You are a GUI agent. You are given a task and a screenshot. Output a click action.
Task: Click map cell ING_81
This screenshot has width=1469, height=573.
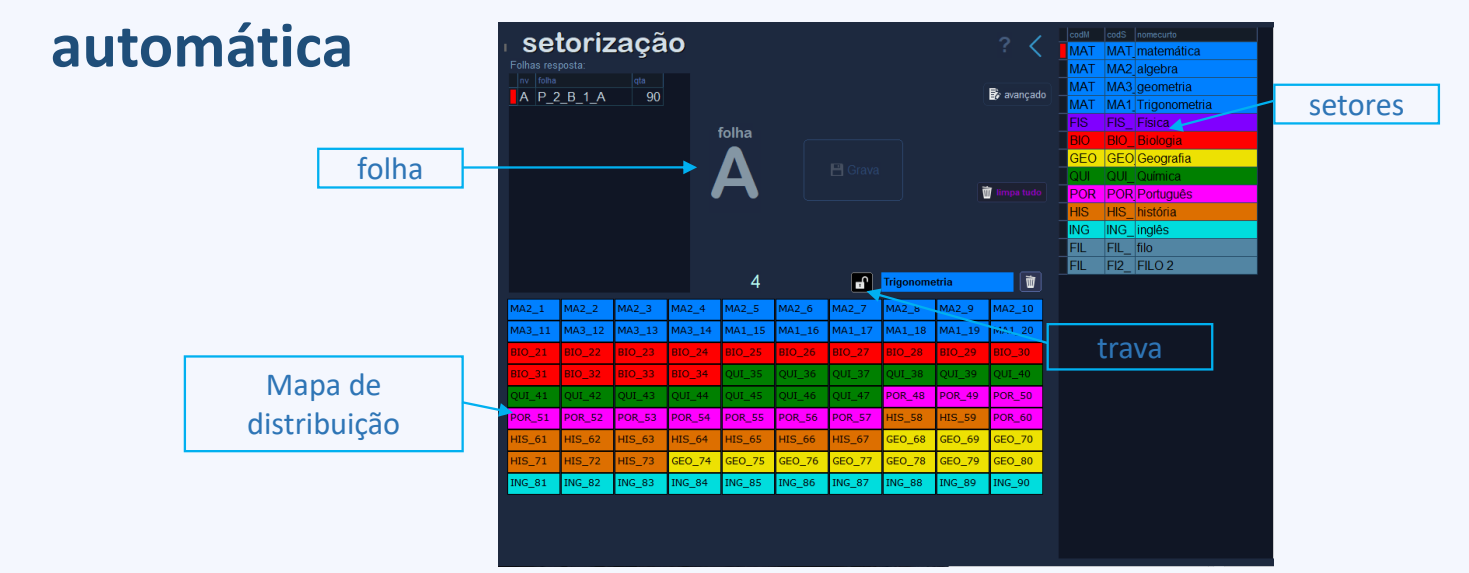(x=533, y=483)
